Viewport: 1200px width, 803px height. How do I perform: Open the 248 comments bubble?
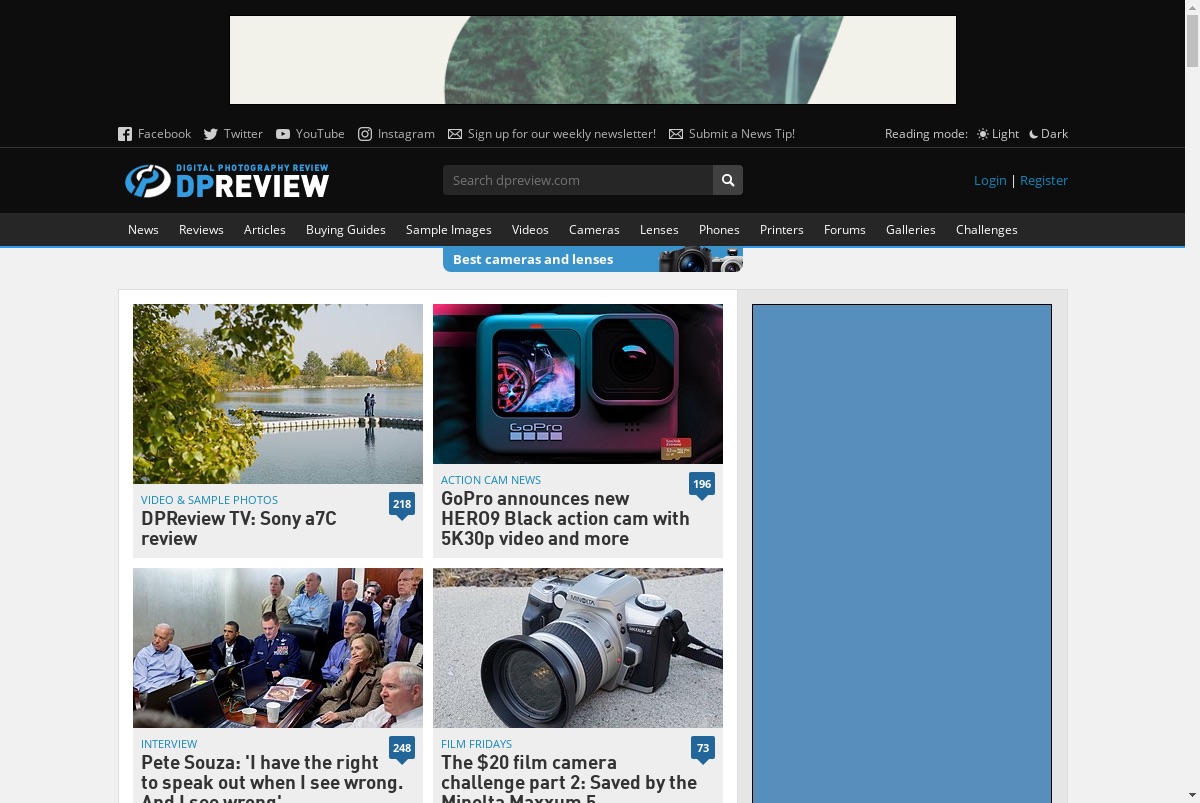[402, 749]
